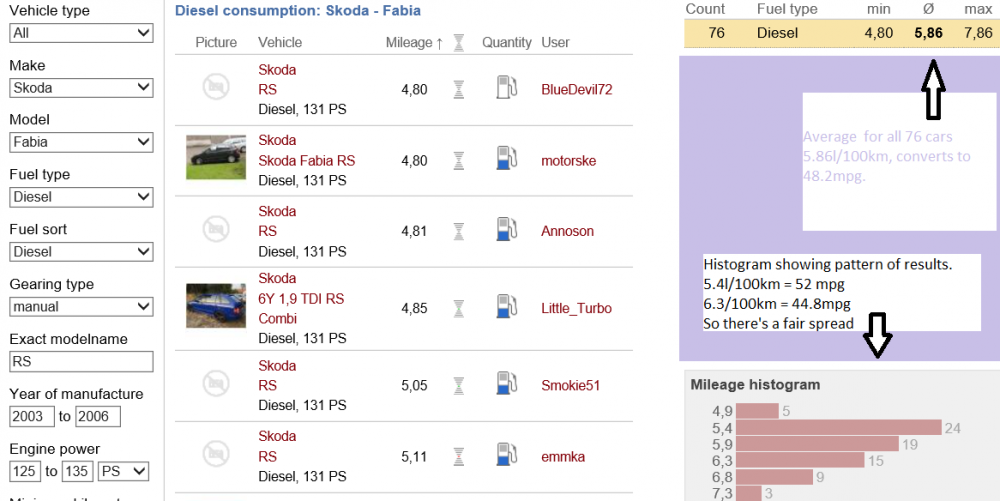Open the Skoda Fabia RS vehicle link
The image size is (1000, 501).
click(306, 161)
